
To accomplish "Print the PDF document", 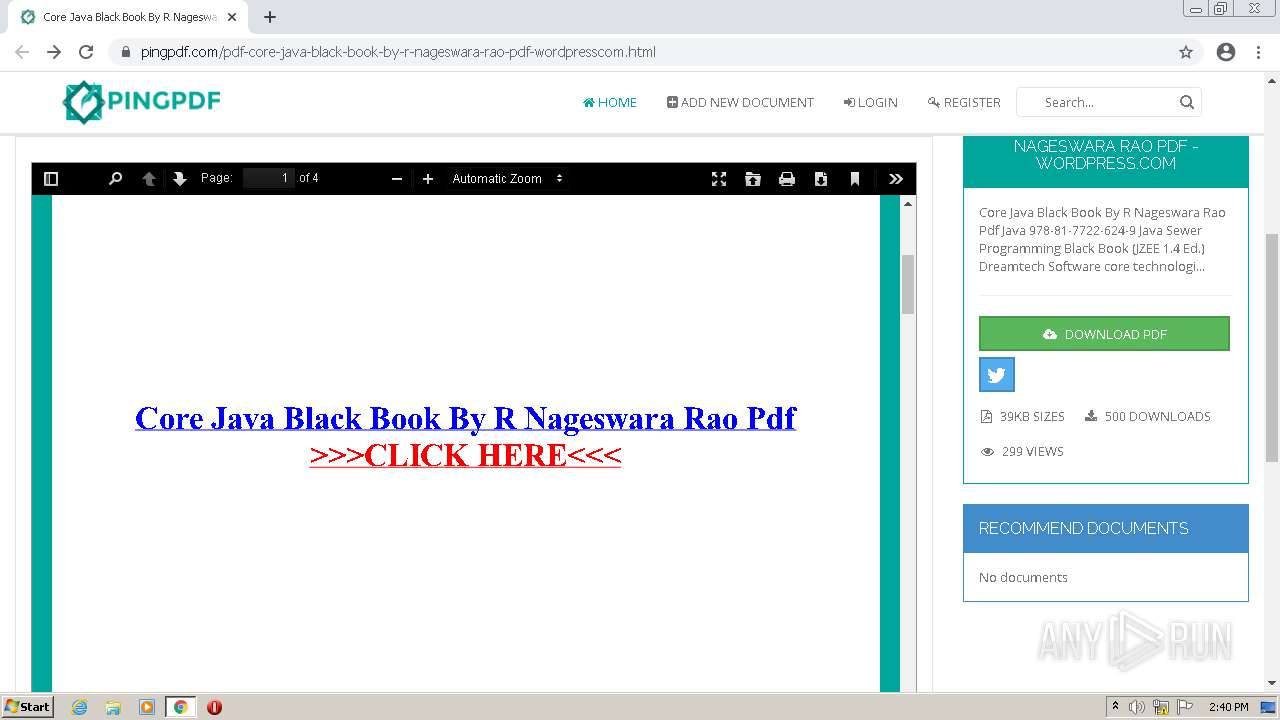I will click(x=787, y=179).
